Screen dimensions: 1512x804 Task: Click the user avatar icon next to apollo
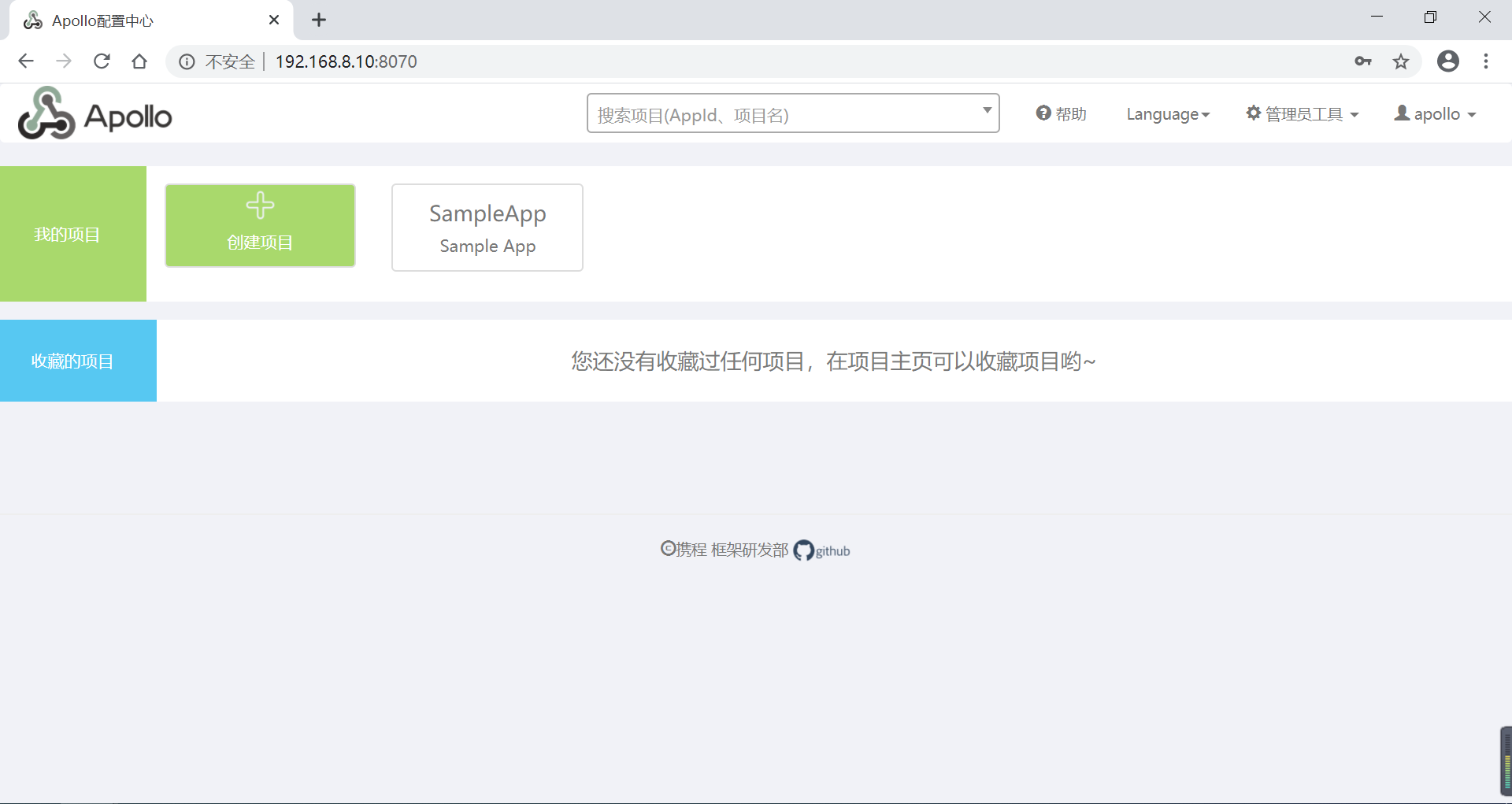[1402, 113]
